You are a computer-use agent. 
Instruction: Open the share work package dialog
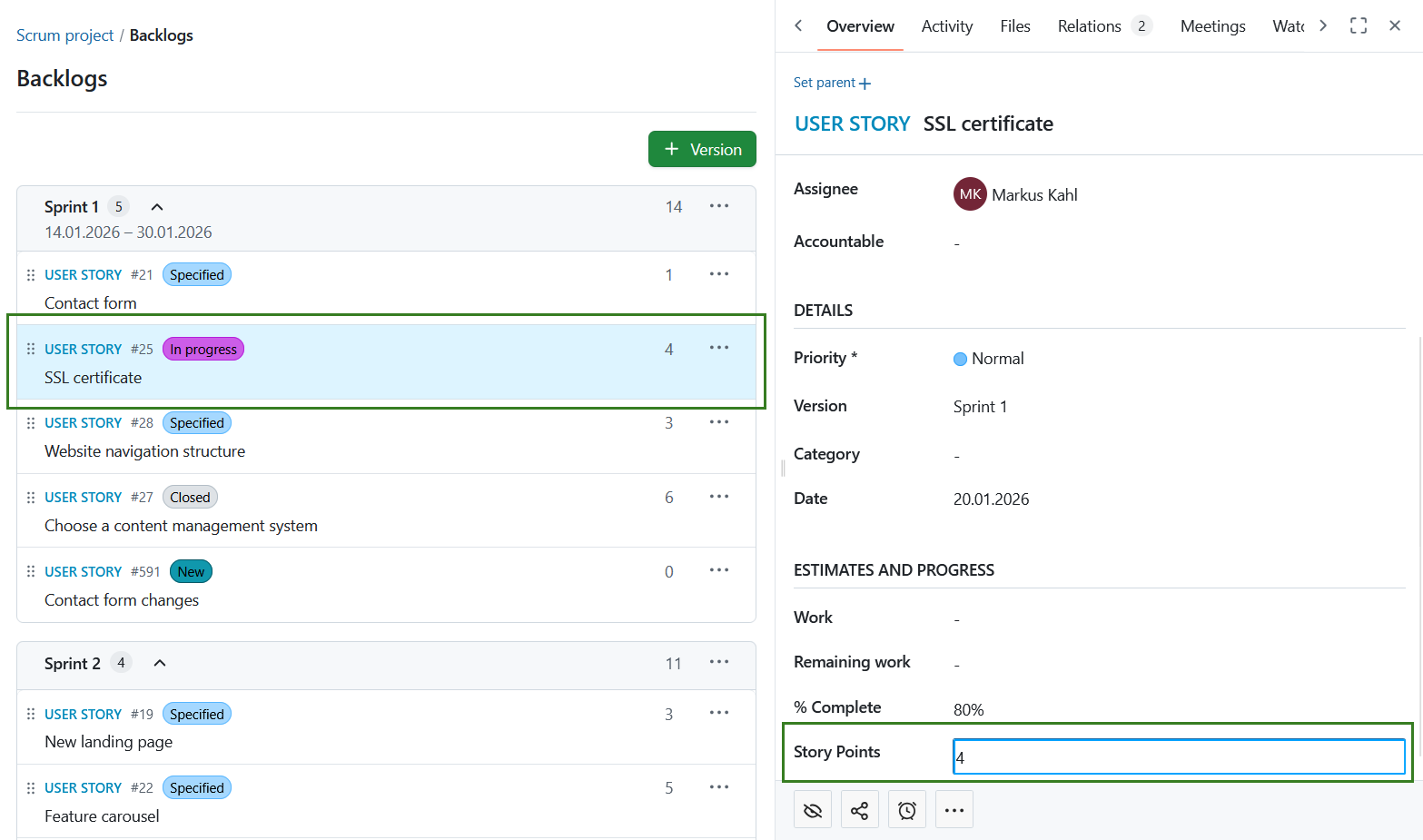pos(859,808)
